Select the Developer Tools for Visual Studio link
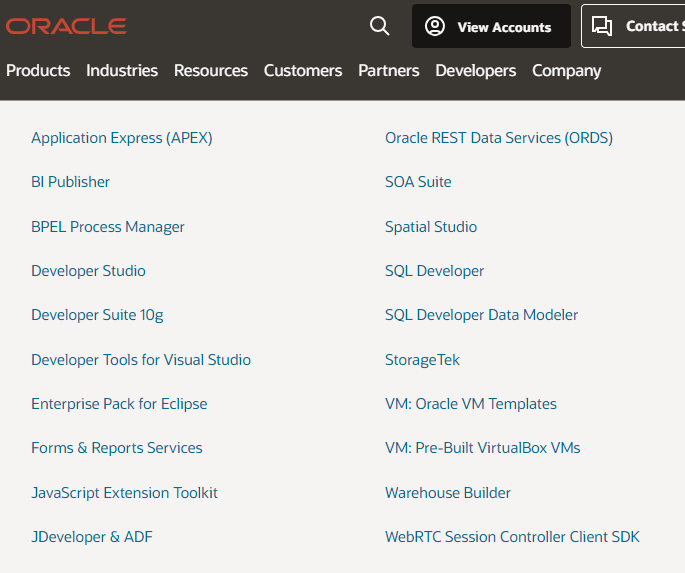This screenshot has width=685, height=573. click(x=141, y=360)
